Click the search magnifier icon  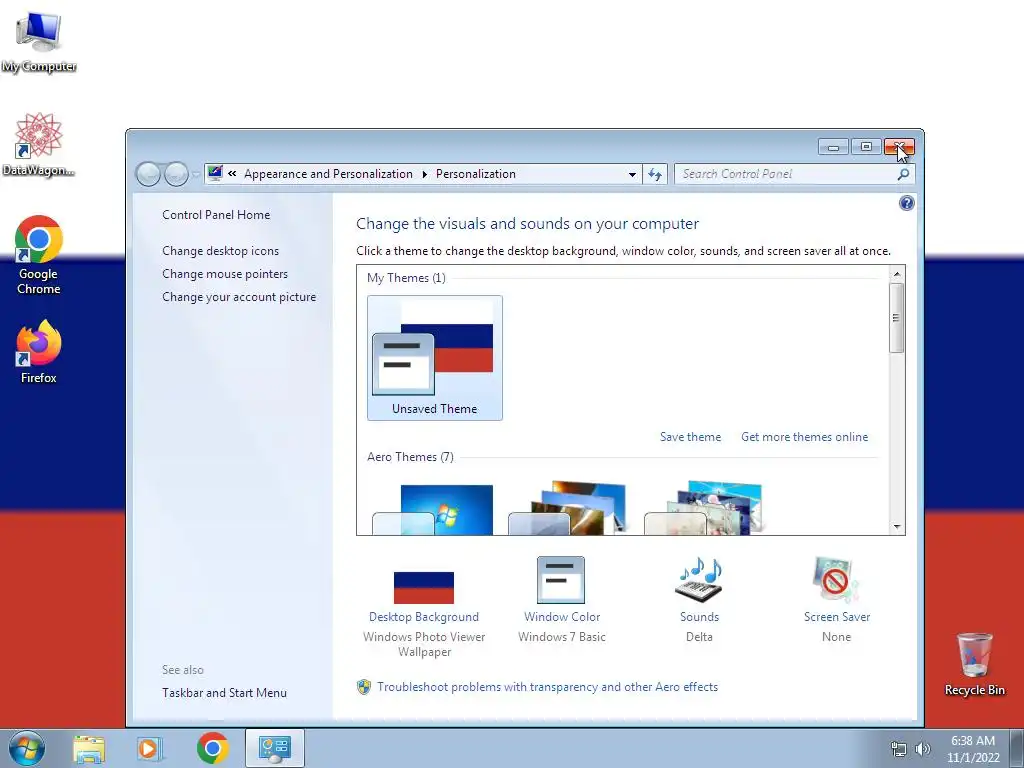[x=903, y=174]
